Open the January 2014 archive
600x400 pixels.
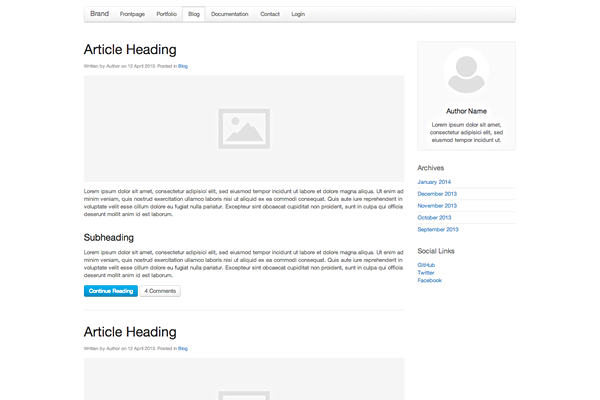pos(434,182)
